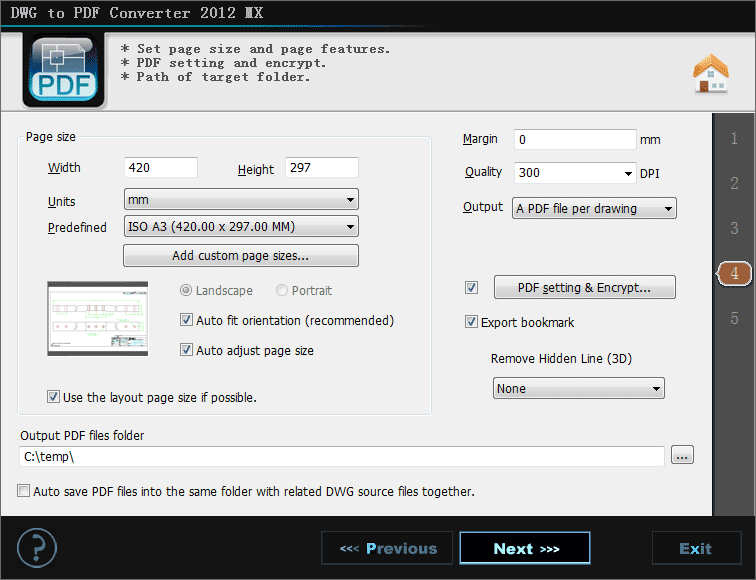
Task: Open the Predefined page size dropdown
Action: coord(241,226)
